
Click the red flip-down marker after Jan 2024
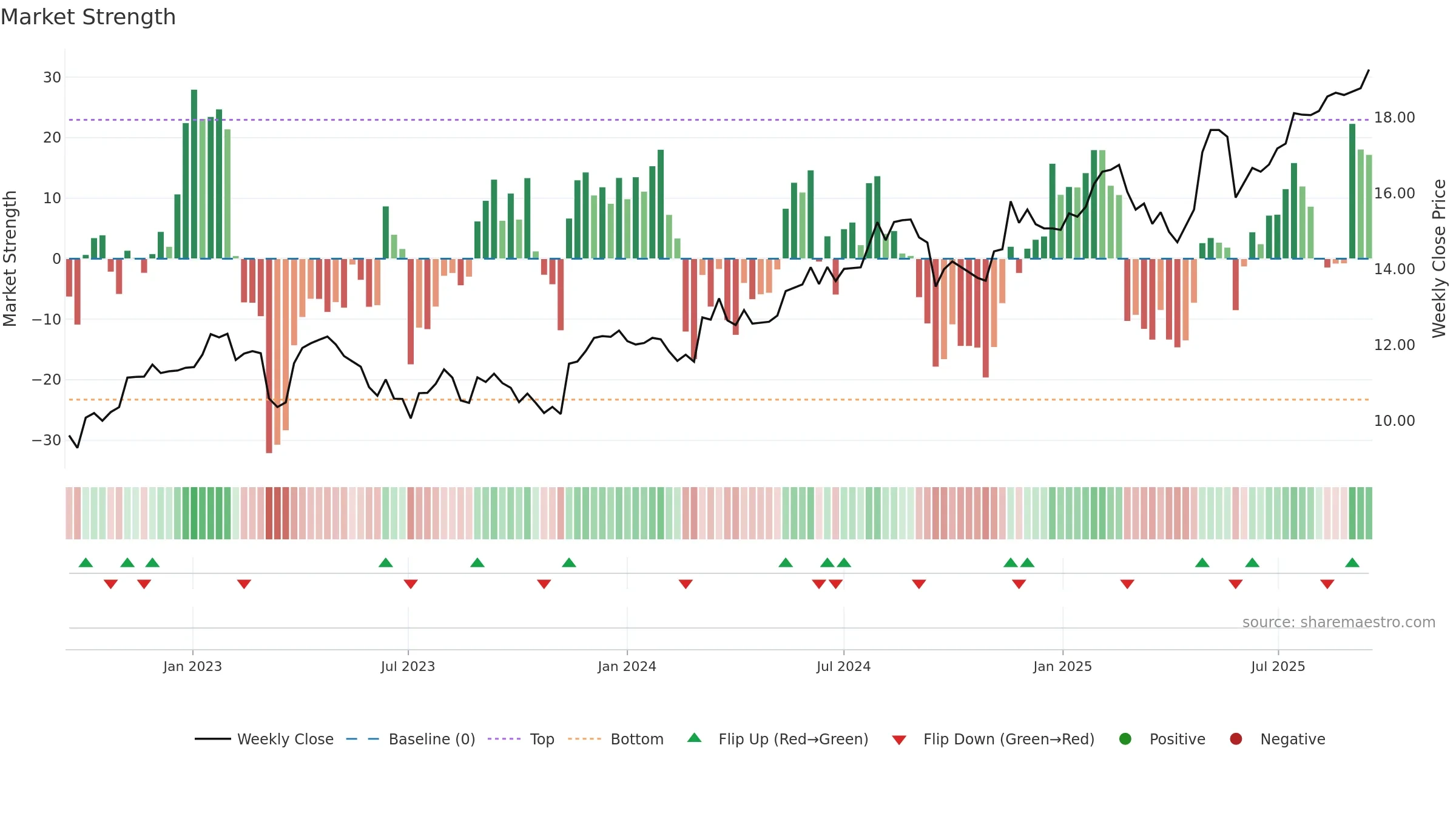(x=686, y=584)
